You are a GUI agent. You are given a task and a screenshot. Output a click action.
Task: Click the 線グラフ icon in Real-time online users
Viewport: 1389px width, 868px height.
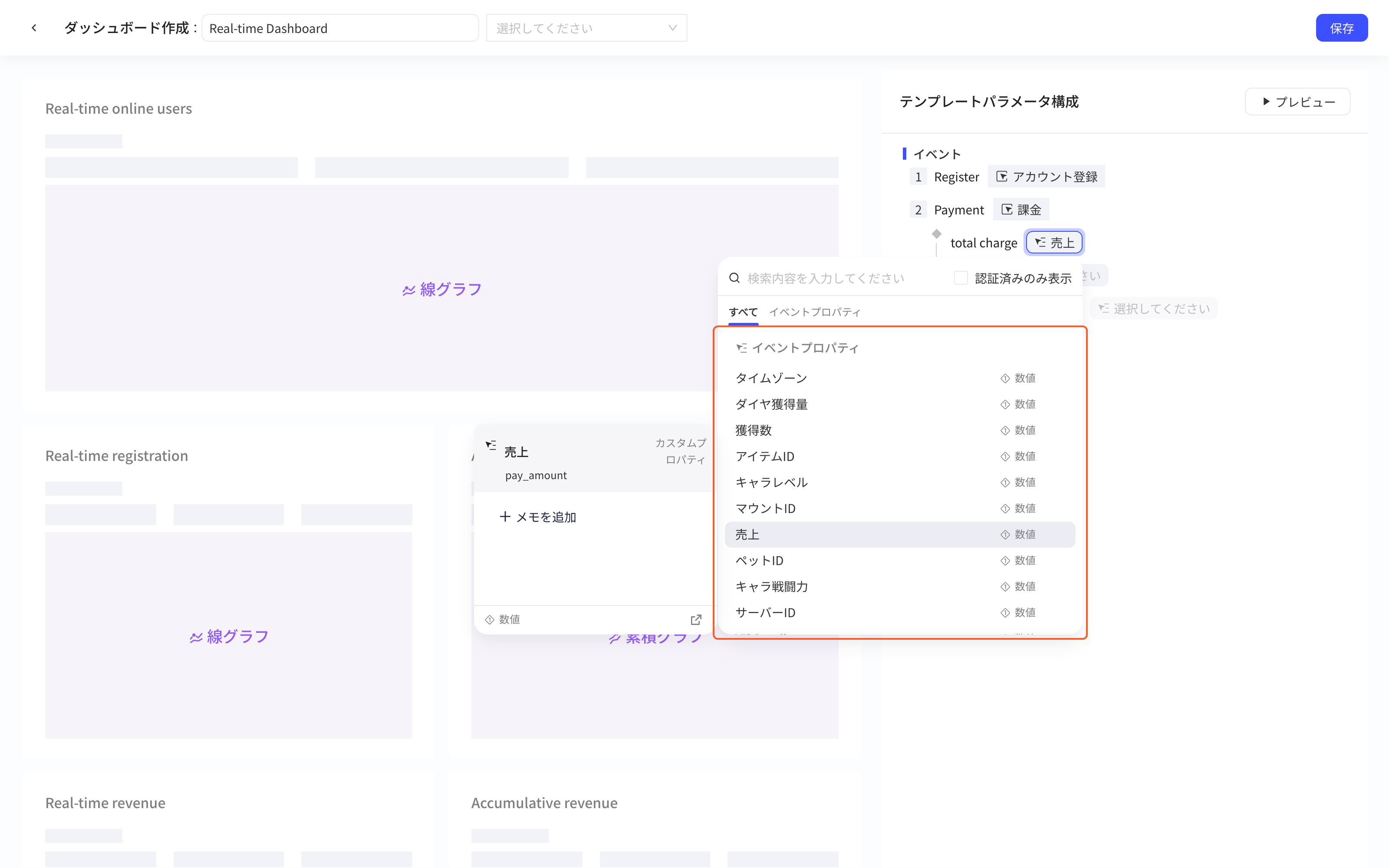(408, 290)
